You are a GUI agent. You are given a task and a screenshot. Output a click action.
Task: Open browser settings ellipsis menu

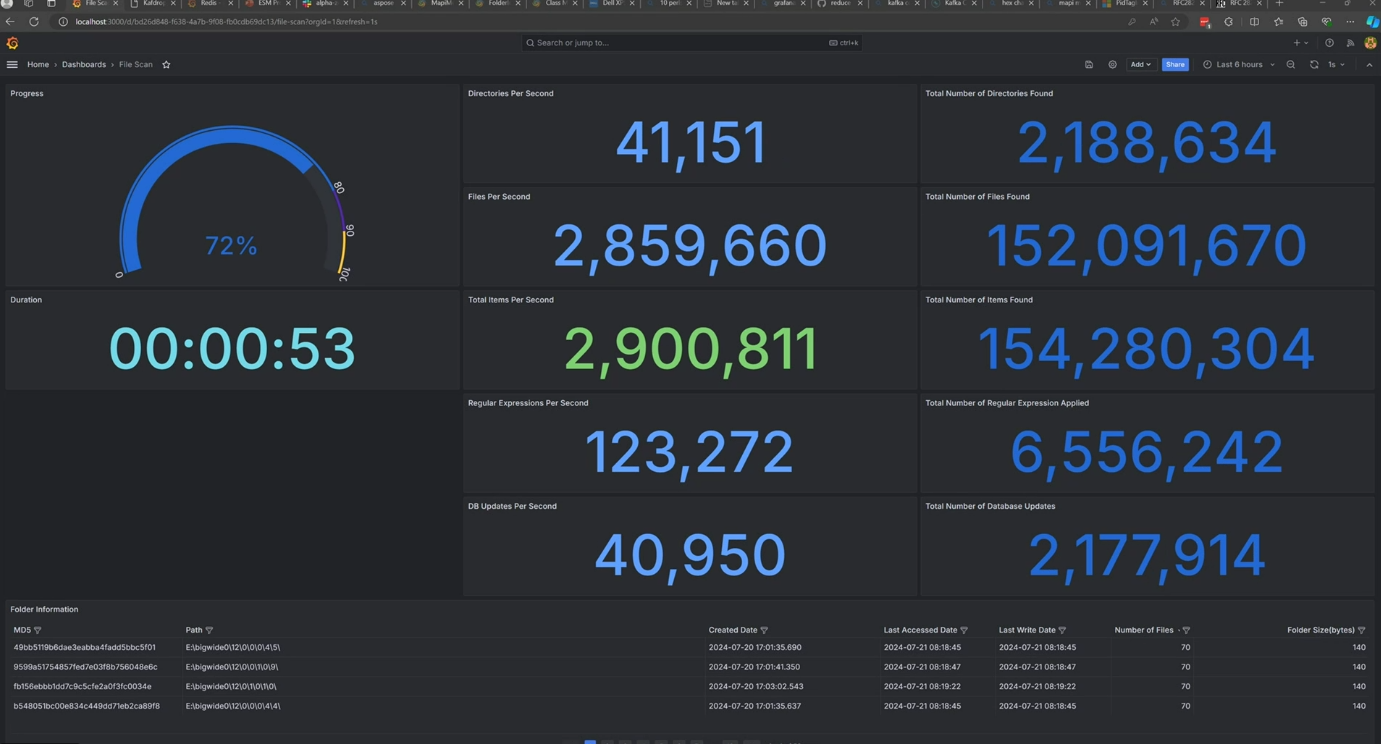point(1350,22)
